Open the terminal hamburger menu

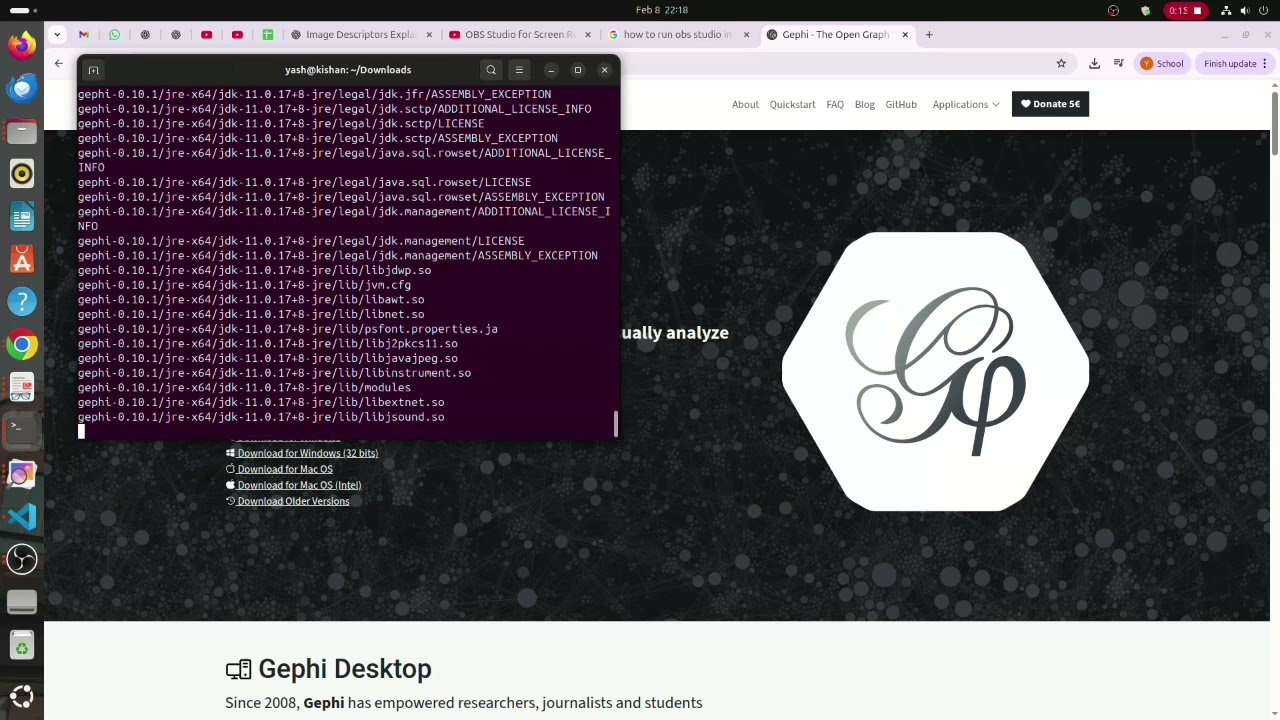[x=519, y=70]
